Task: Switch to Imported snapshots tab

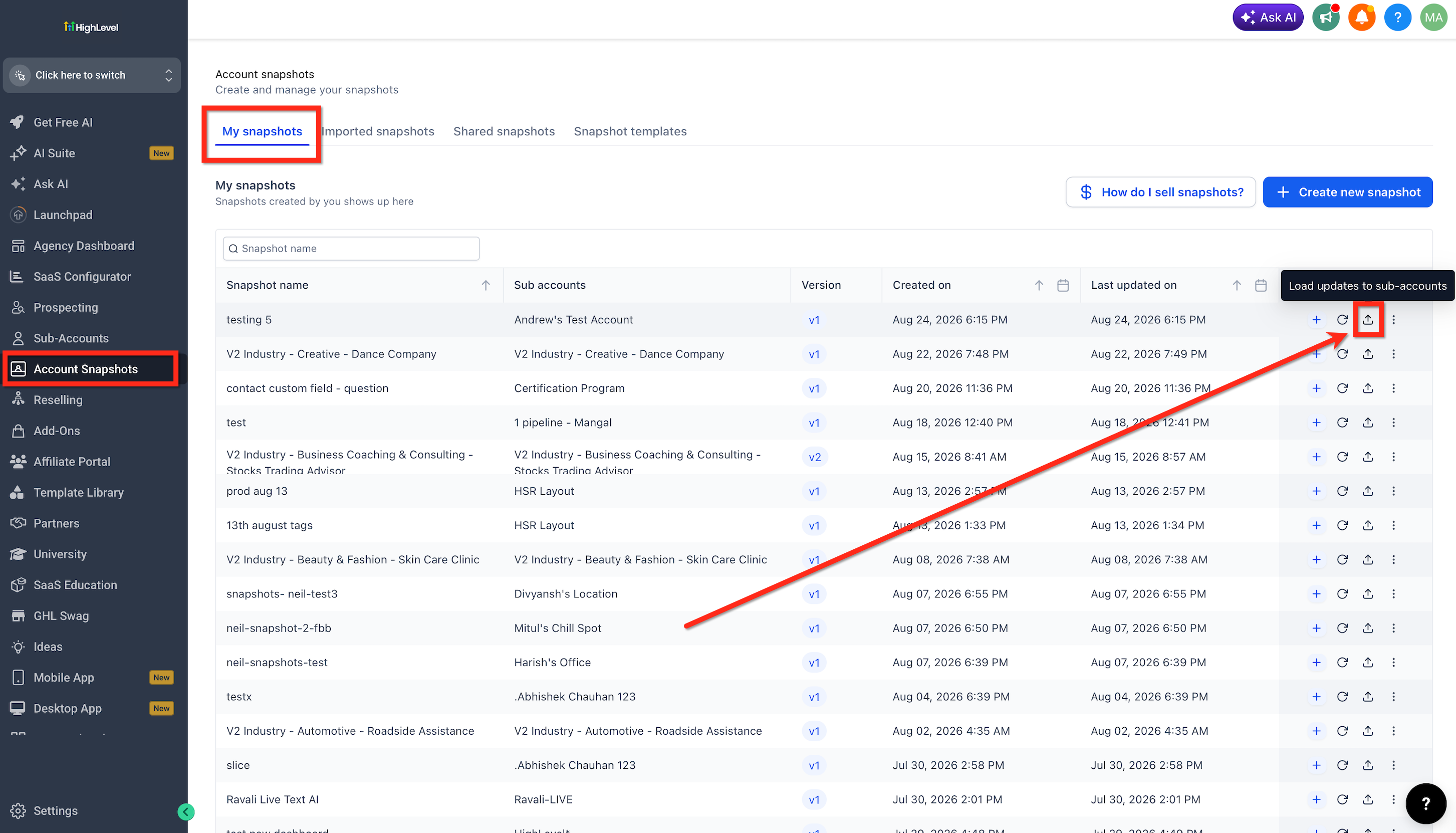Action: point(377,132)
